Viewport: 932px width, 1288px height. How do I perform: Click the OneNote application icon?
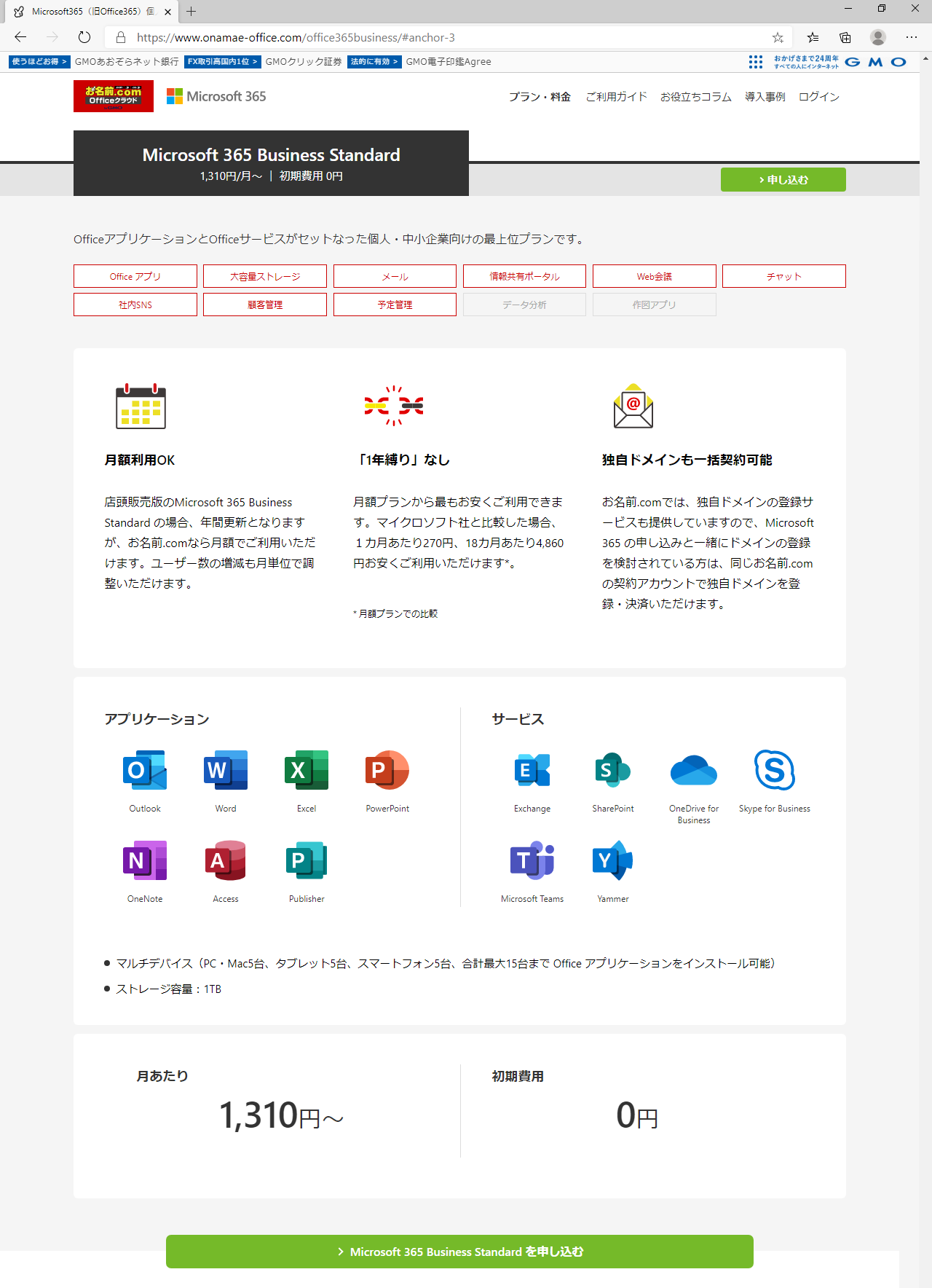click(x=145, y=860)
